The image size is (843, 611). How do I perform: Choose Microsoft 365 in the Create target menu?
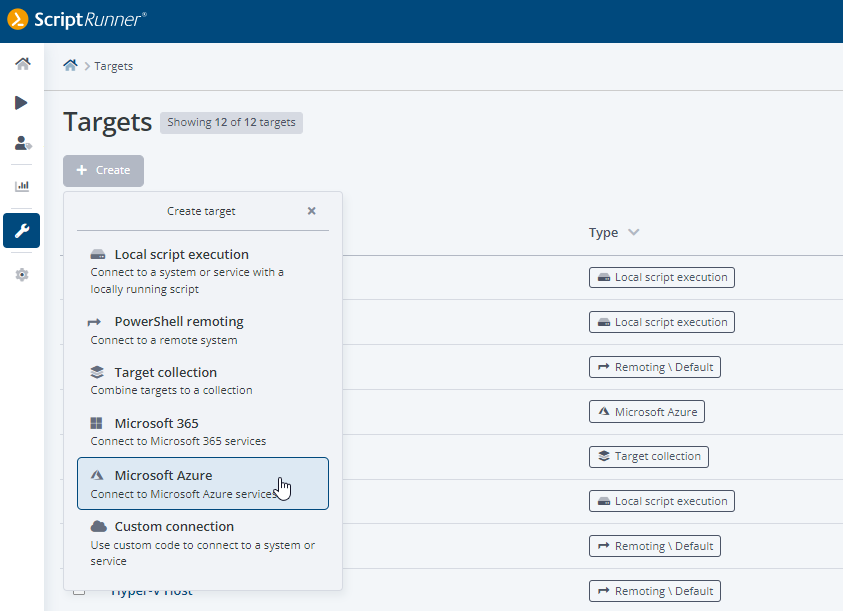coord(203,432)
